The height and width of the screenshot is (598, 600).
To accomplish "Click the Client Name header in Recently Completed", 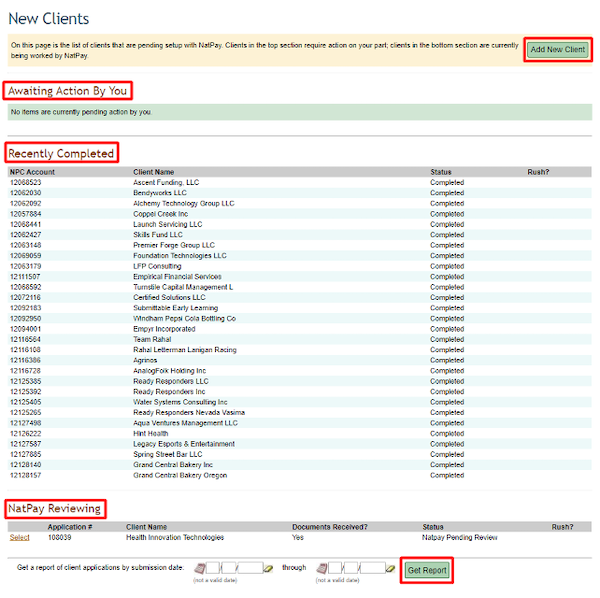I will (153, 172).
